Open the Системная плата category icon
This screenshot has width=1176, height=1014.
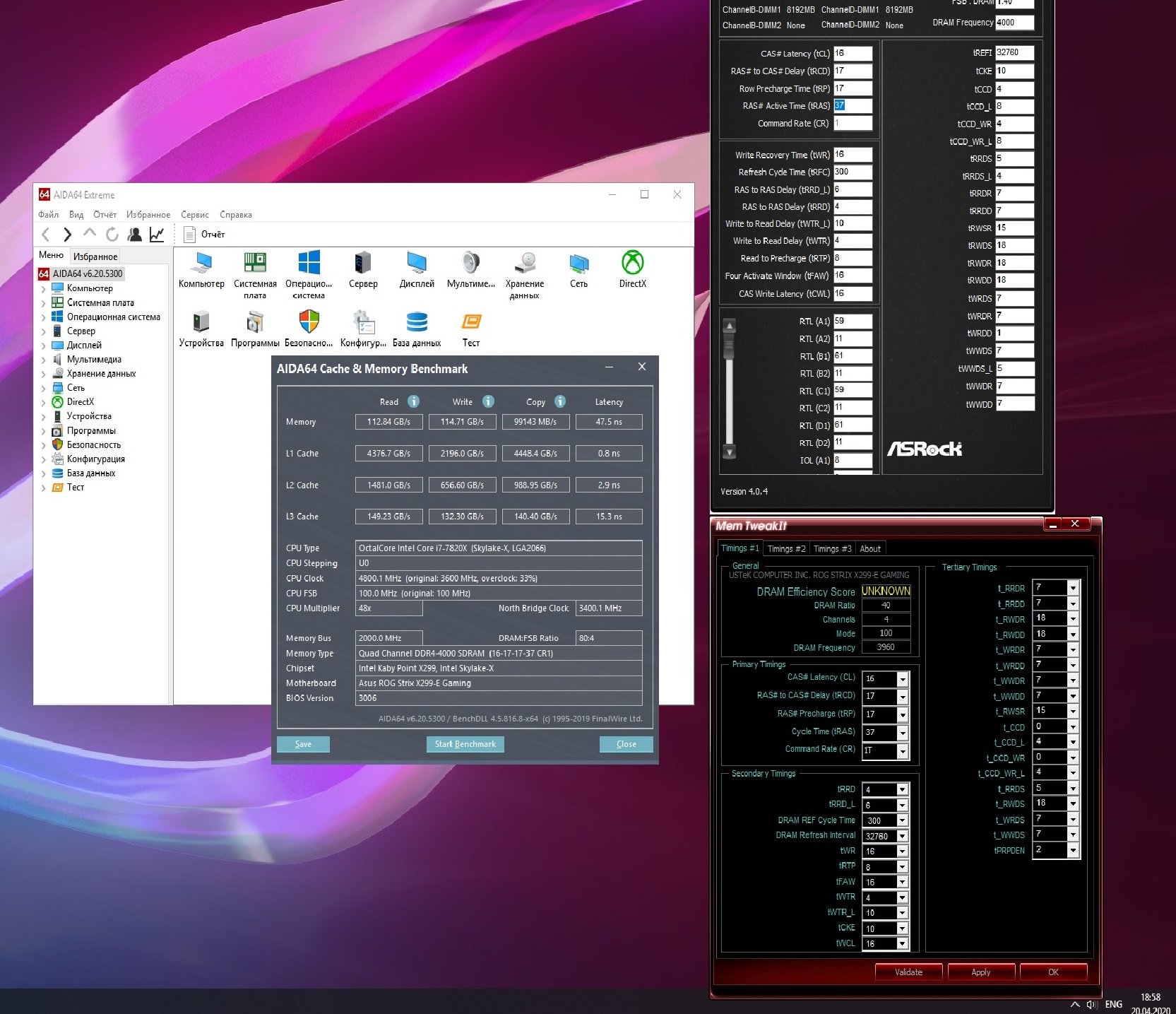255,264
